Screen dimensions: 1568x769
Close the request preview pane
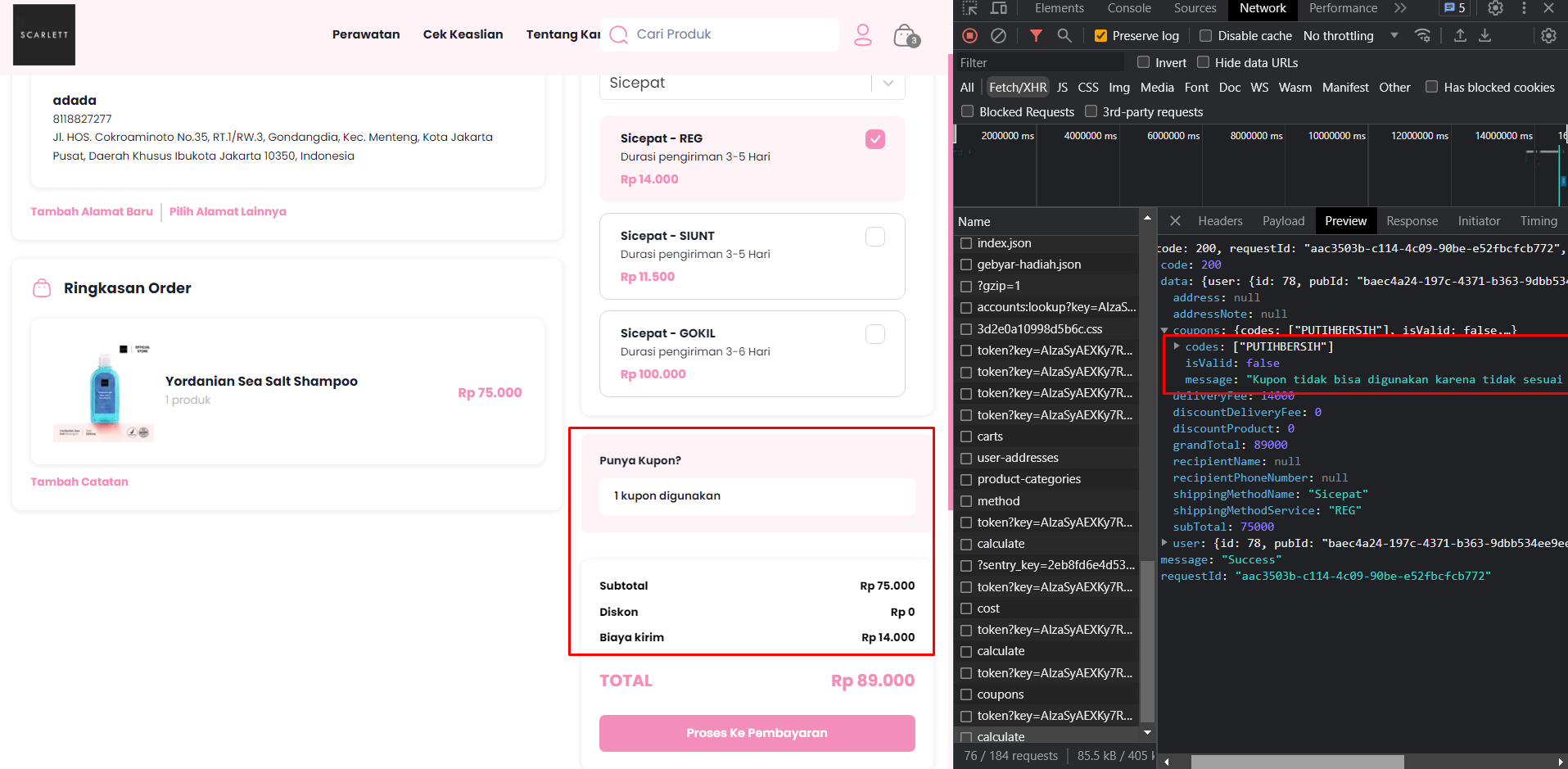click(x=1175, y=221)
